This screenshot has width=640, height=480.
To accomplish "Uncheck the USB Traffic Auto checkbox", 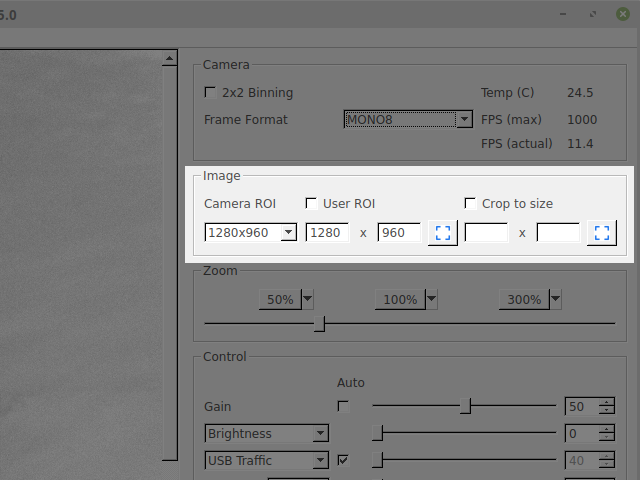I will [x=343, y=460].
